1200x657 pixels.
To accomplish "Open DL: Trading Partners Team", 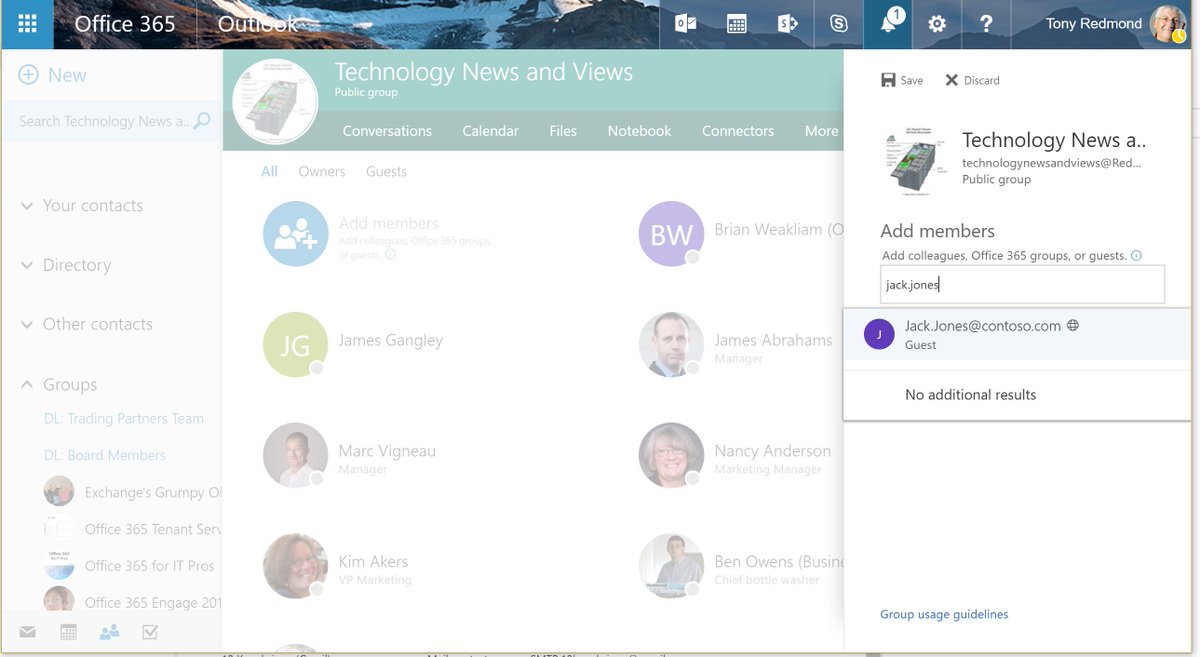I will coord(124,418).
